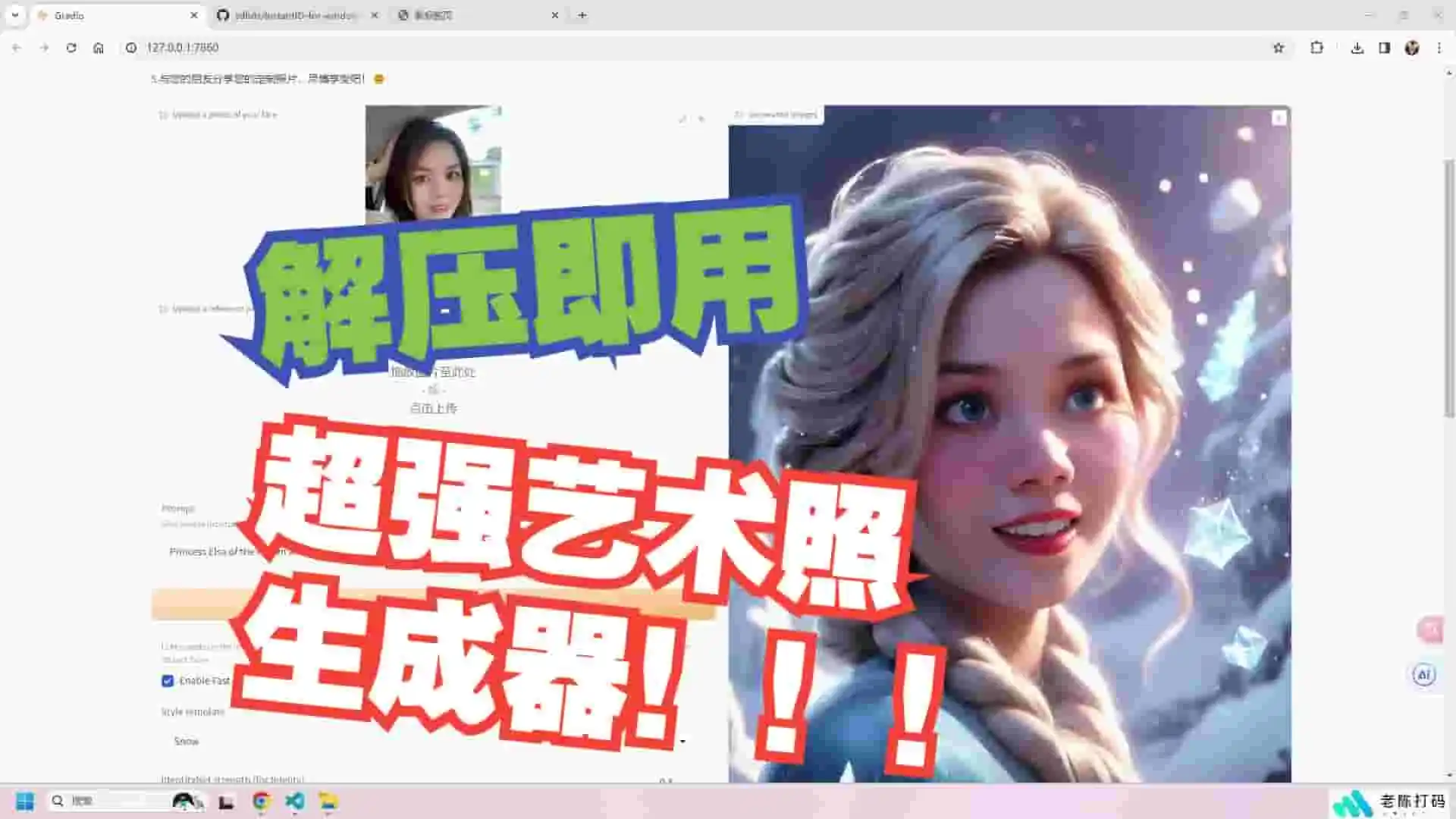The width and height of the screenshot is (1456, 819).
Task: Open Google Chrome from the taskbar
Action: pos(262,802)
